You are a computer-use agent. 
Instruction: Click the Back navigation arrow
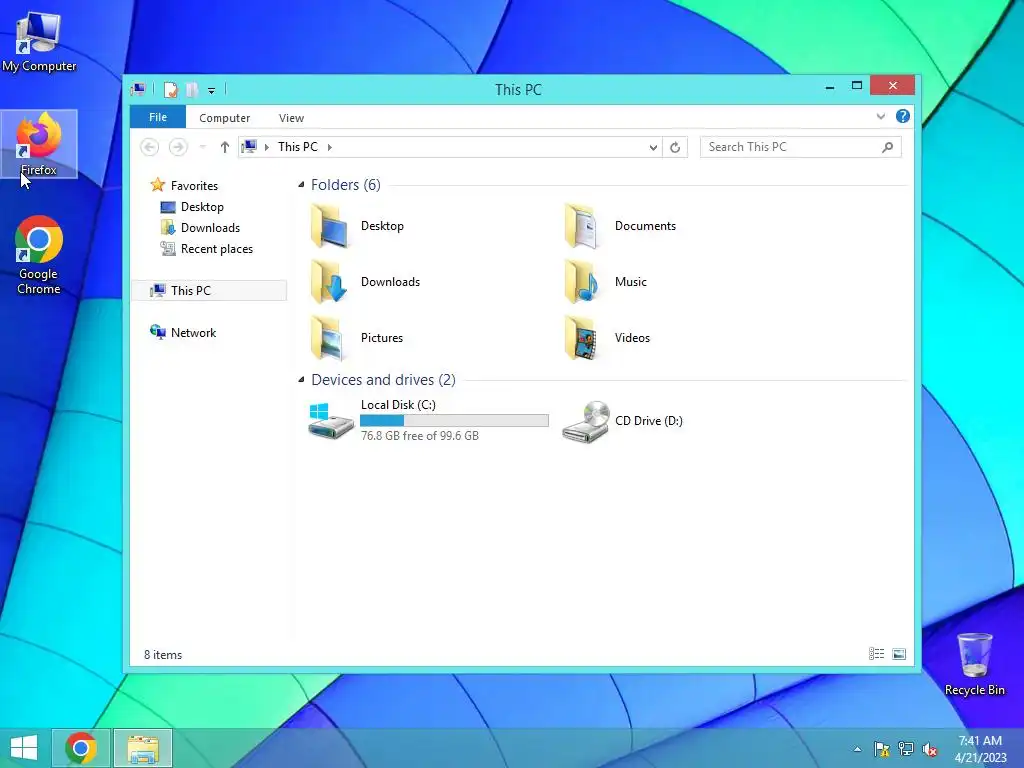tap(150, 147)
